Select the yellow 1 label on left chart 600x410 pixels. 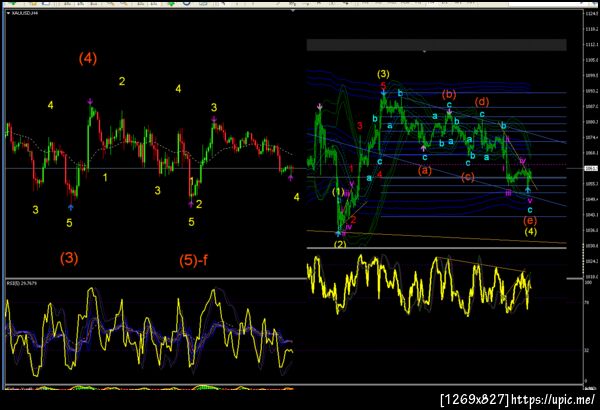click(105, 178)
